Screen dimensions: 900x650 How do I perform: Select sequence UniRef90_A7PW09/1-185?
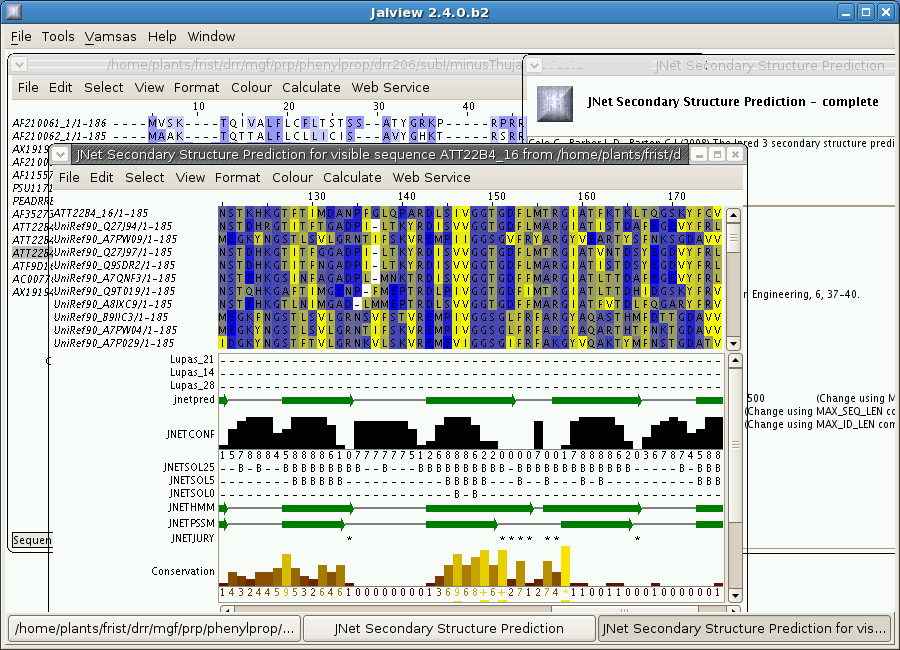(x=115, y=239)
